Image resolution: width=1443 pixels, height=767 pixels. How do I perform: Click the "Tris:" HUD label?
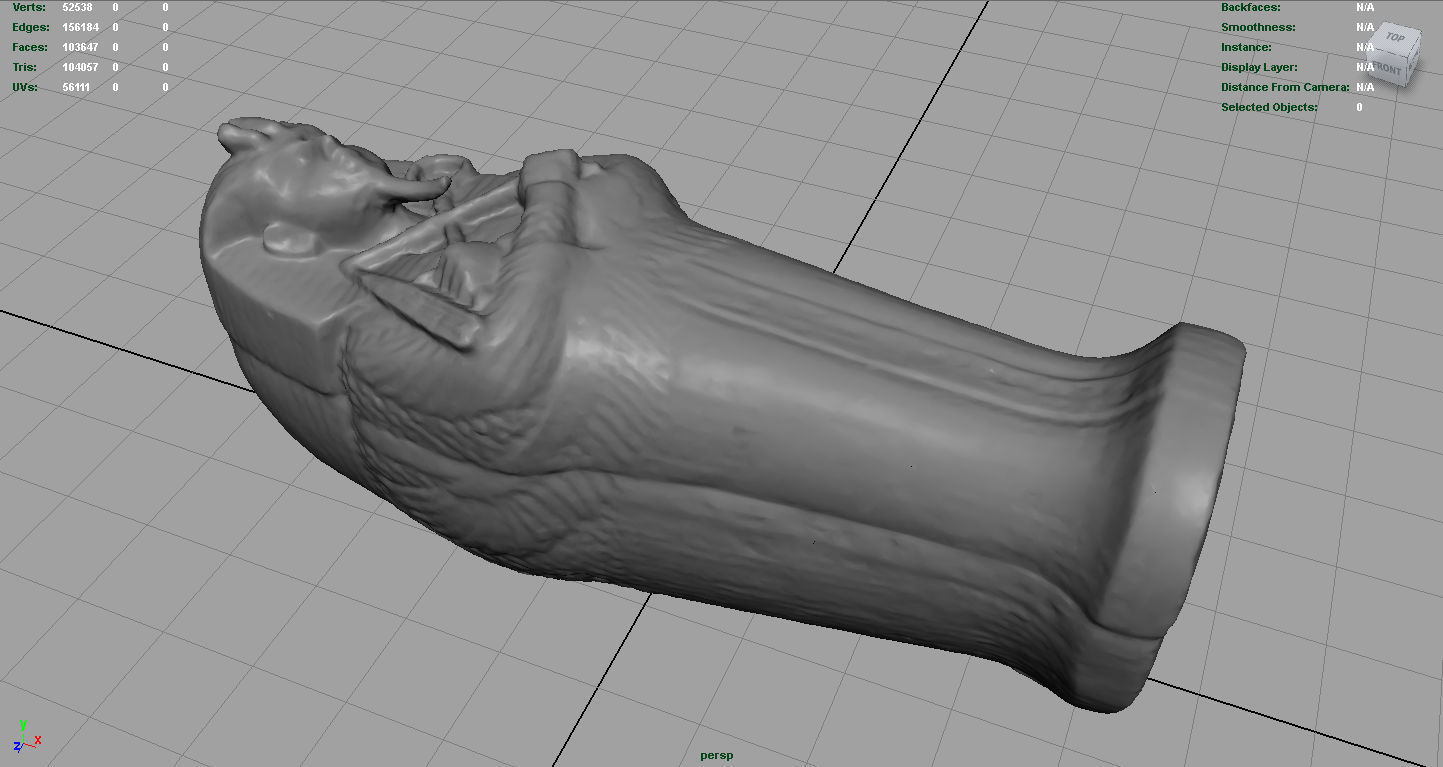point(25,67)
